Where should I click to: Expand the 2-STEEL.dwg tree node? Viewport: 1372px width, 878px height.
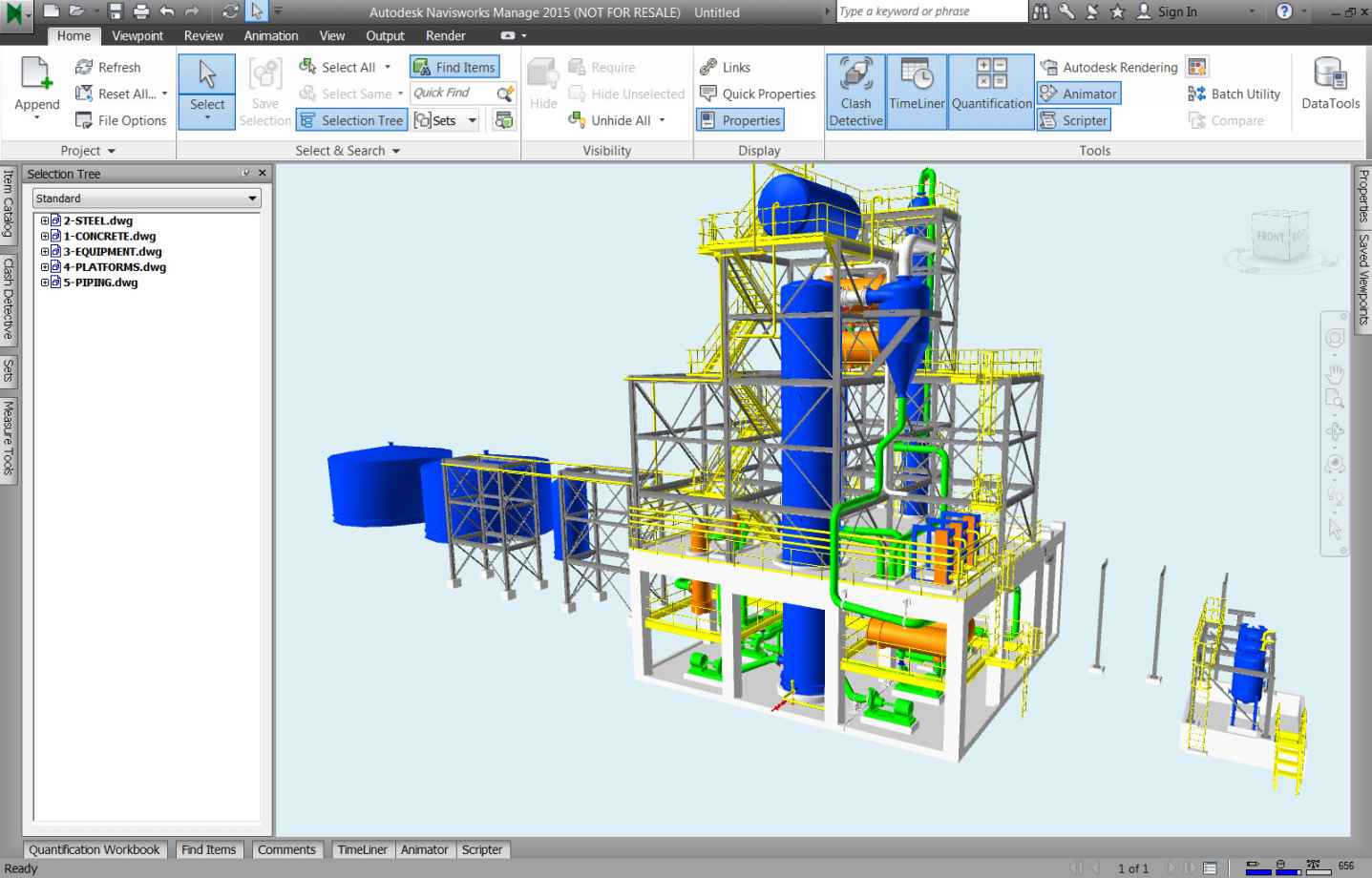pyautogui.click(x=44, y=220)
